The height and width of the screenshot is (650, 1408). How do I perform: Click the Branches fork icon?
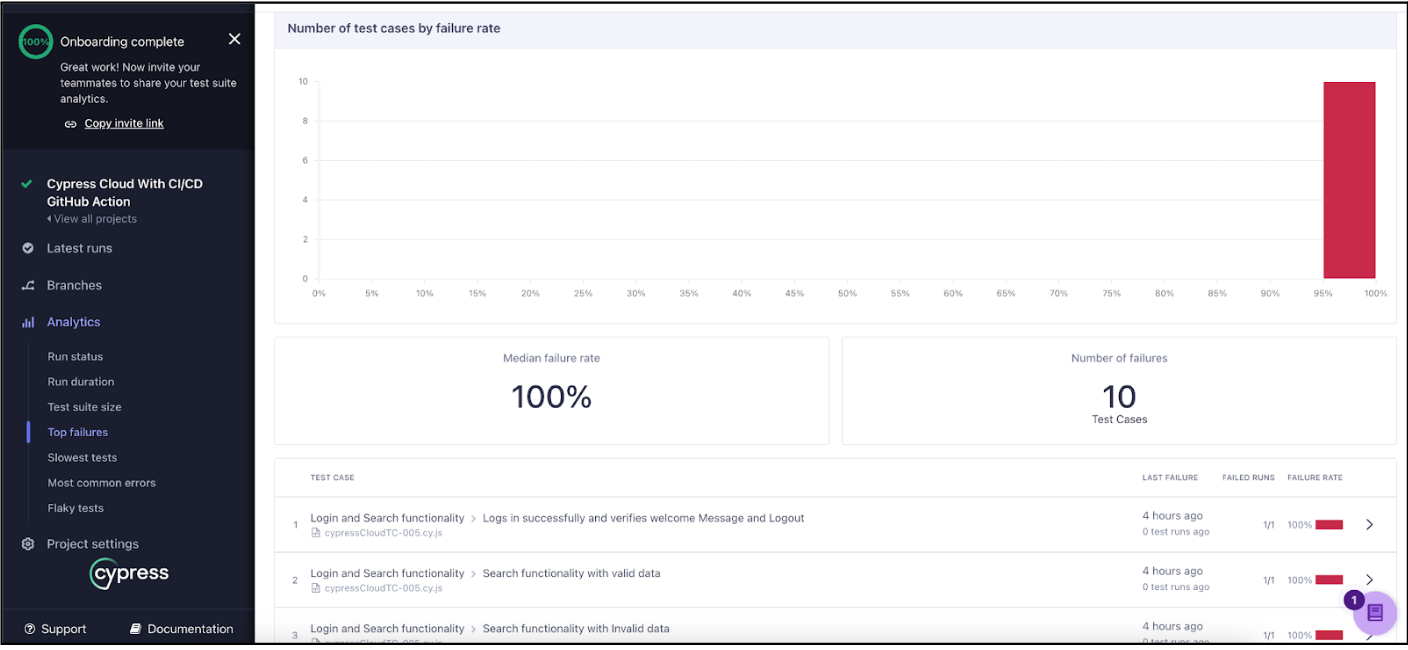coord(28,286)
